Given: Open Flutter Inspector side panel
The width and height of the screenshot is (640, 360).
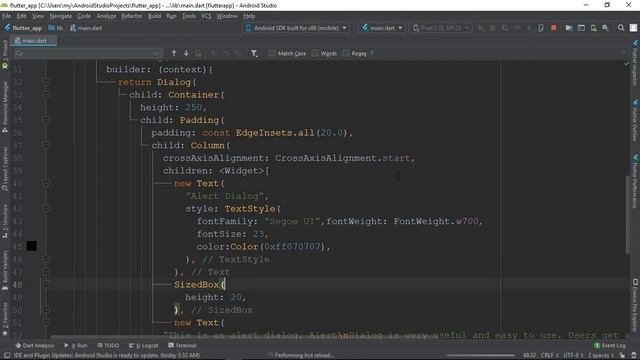Looking at the screenshot, I should pos(635,63).
